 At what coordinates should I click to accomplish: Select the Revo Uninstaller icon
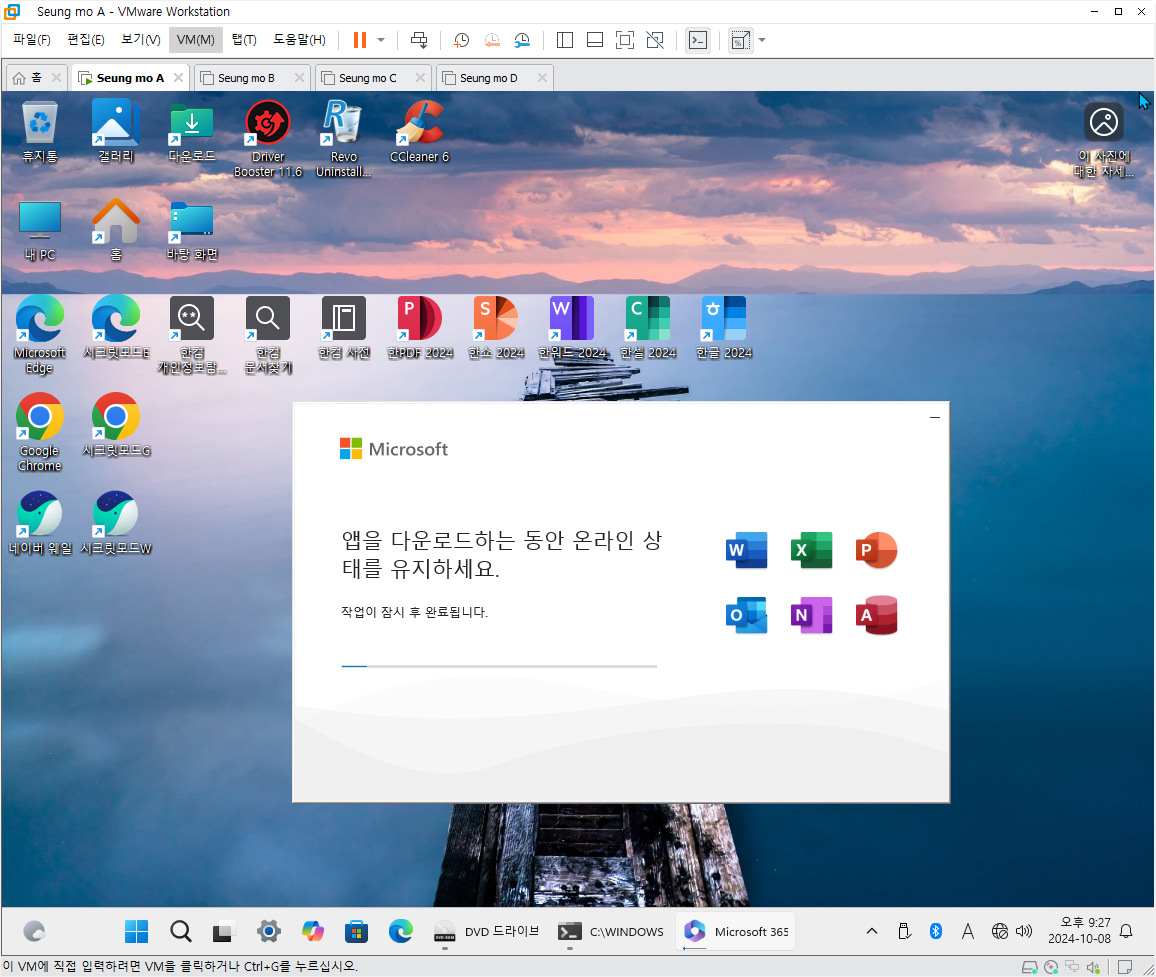coord(344,139)
